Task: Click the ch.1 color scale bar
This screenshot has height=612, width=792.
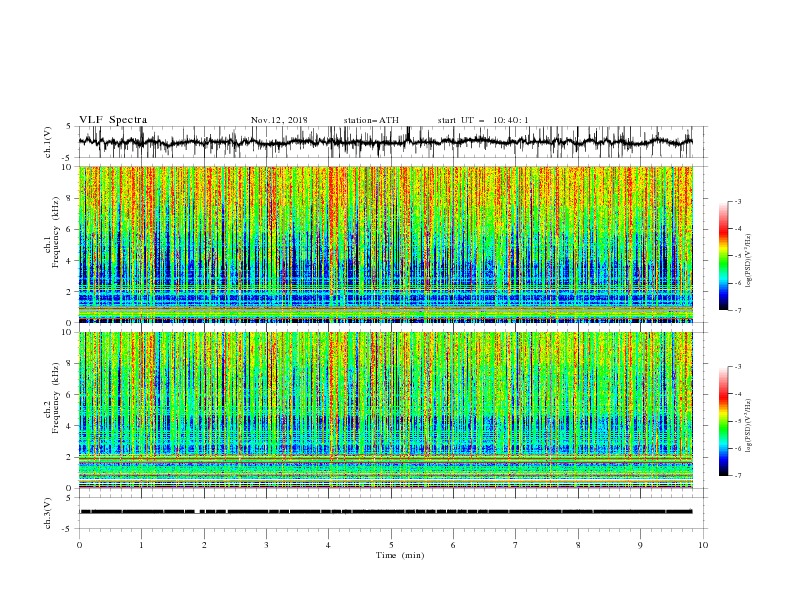Action: 723,255
